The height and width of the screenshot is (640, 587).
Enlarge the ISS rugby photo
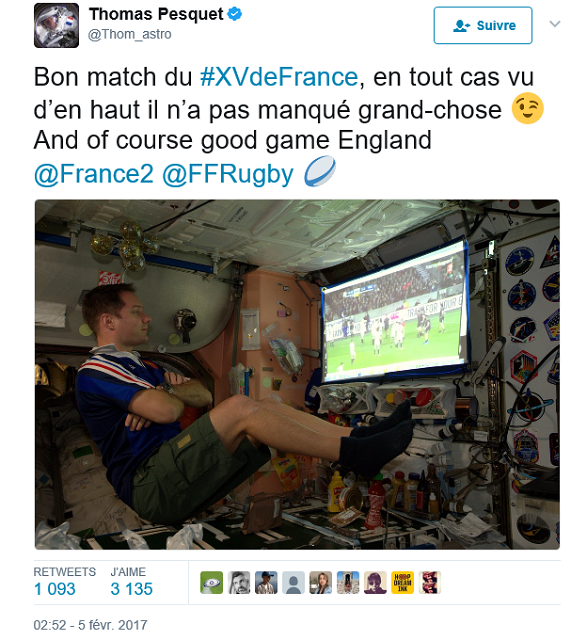pyautogui.click(x=297, y=374)
